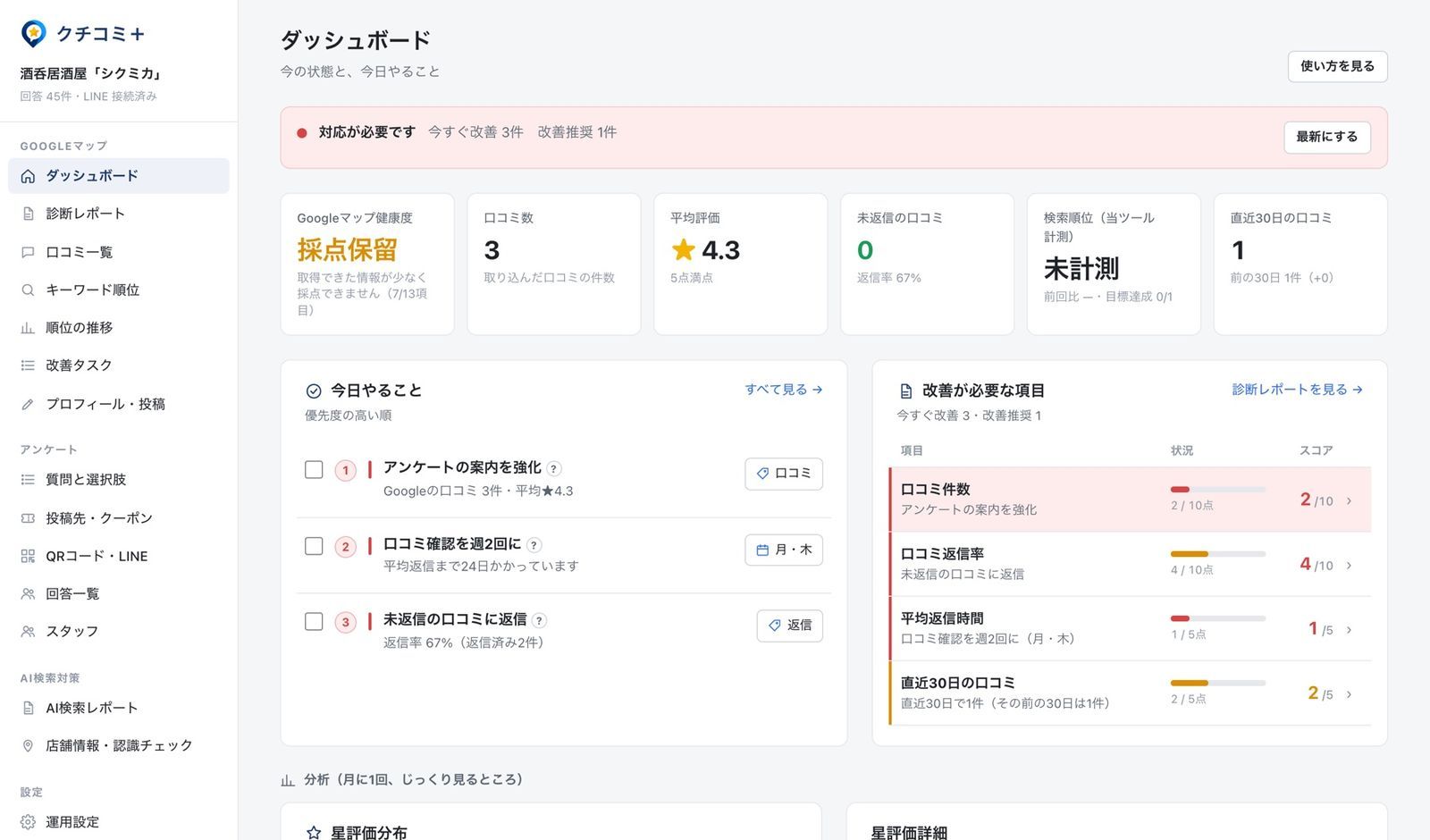The image size is (1430, 840).
Task: Click the document icon beside 診断レポート
Action: (x=28, y=214)
